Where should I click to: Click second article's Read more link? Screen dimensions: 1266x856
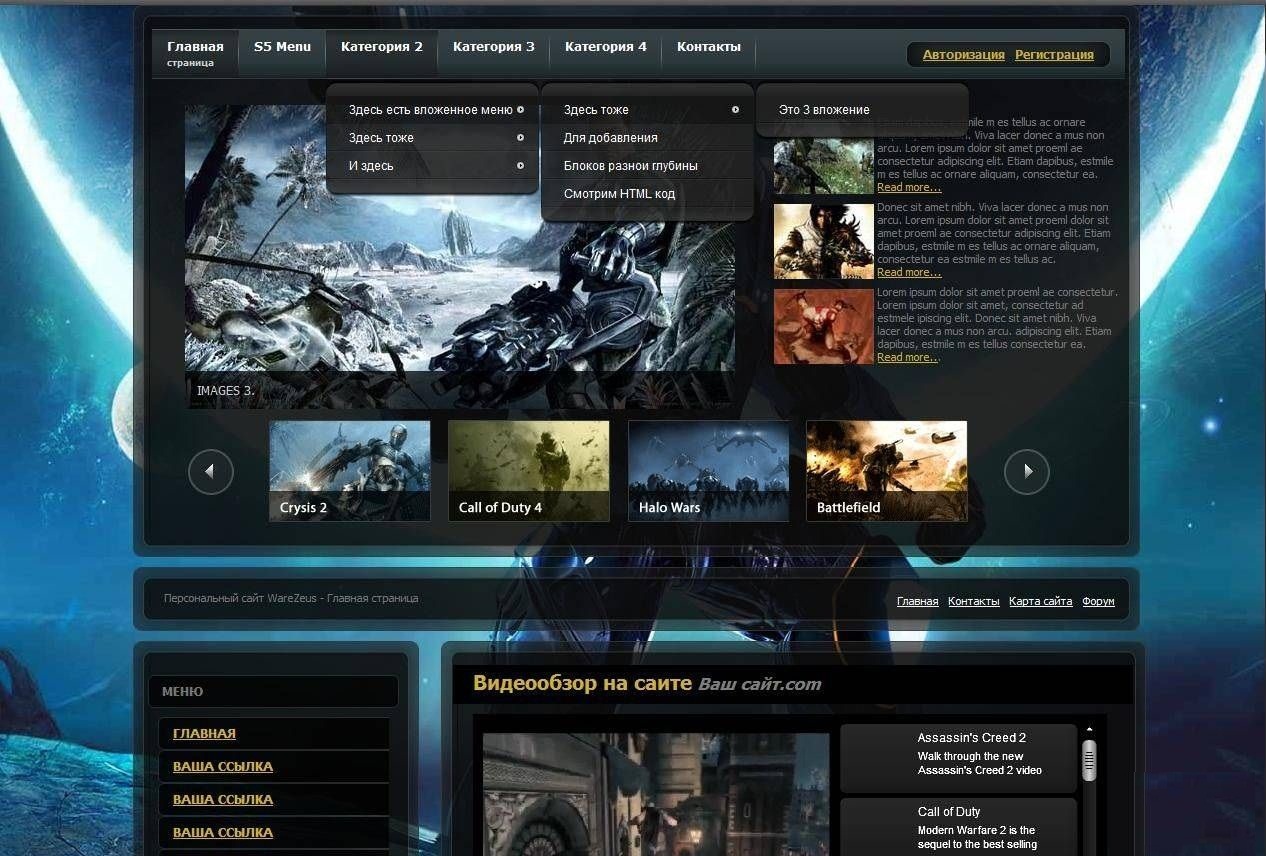click(x=909, y=272)
